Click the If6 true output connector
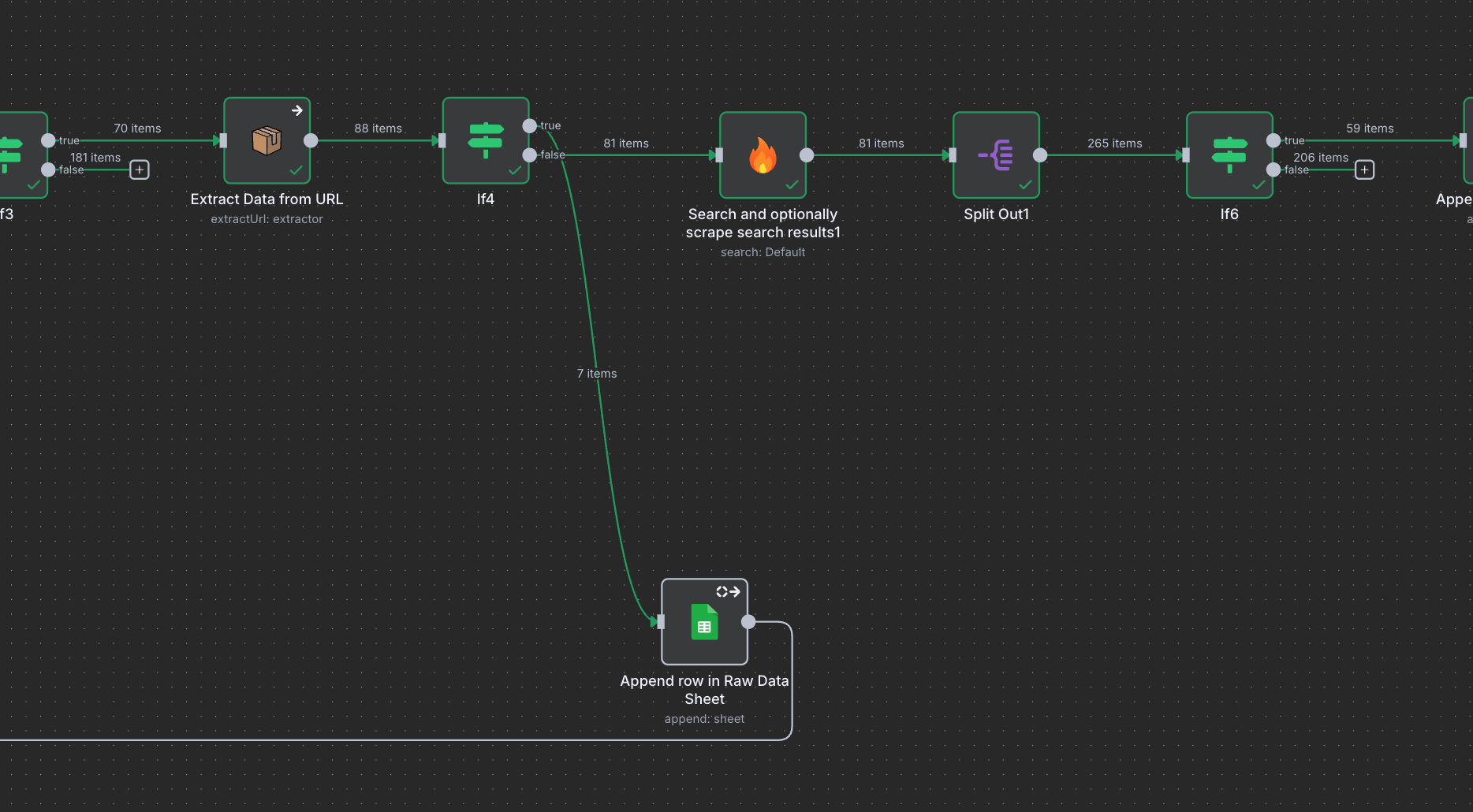The height and width of the screenshot is (812, 1473). 1273,140
